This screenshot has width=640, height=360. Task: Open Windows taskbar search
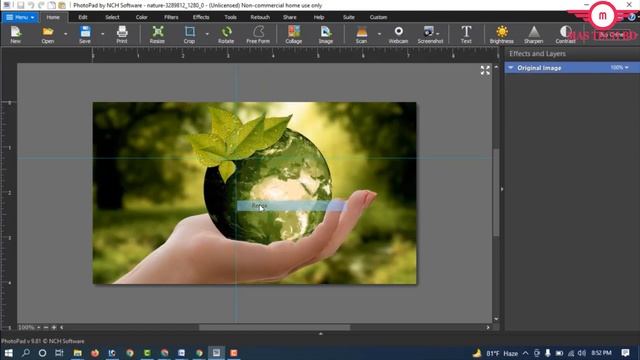tap(26, 353)
